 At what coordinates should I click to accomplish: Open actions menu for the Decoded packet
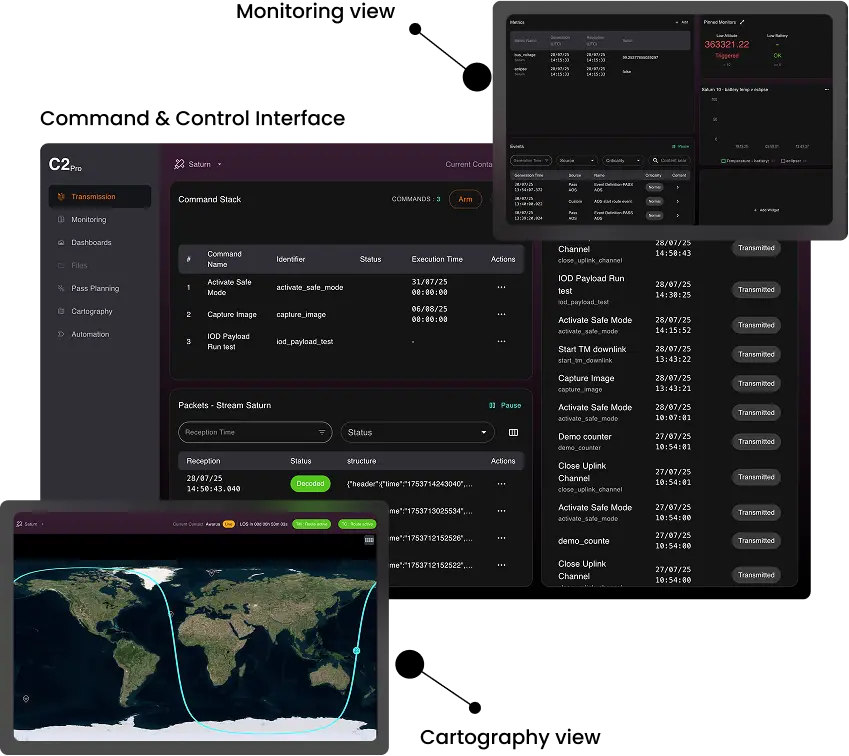pos(502,484)
